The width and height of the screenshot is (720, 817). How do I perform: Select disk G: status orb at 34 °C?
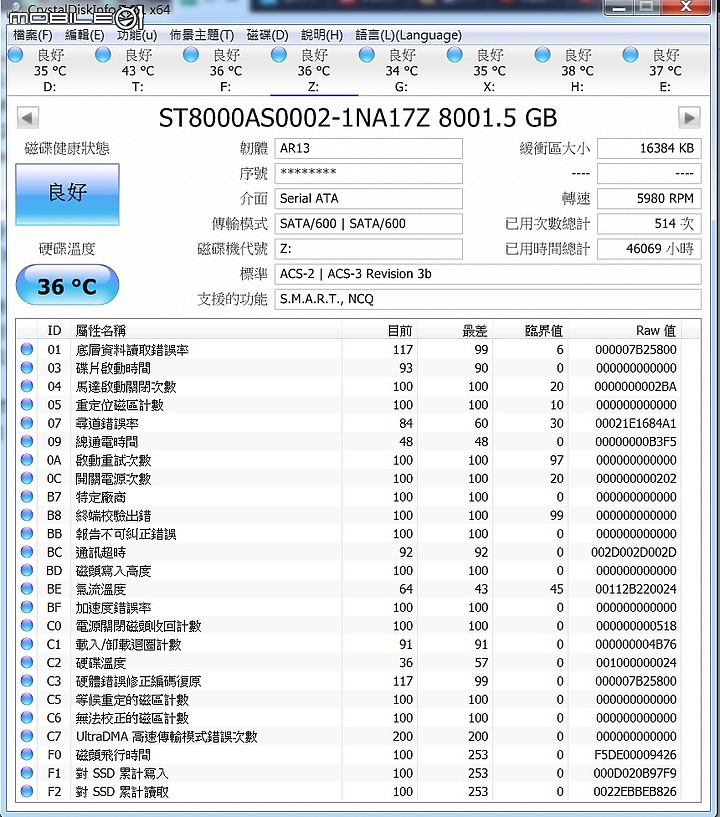pos(367,54)
